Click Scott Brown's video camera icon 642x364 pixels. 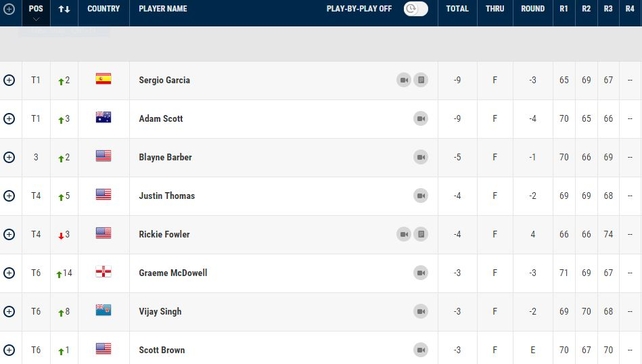click(421, 350)
